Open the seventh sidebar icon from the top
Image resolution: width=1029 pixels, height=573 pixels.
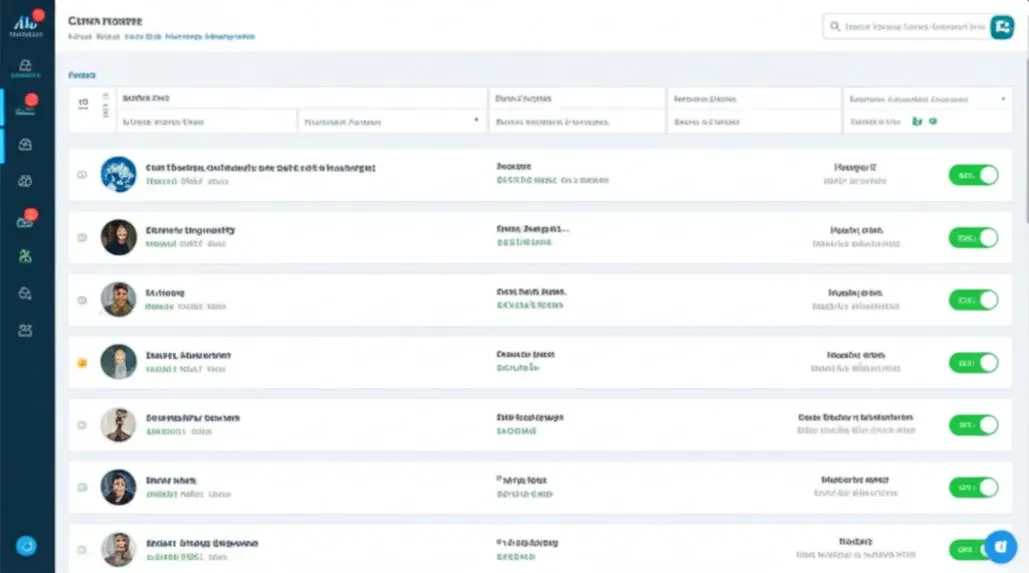pos(26,293)
